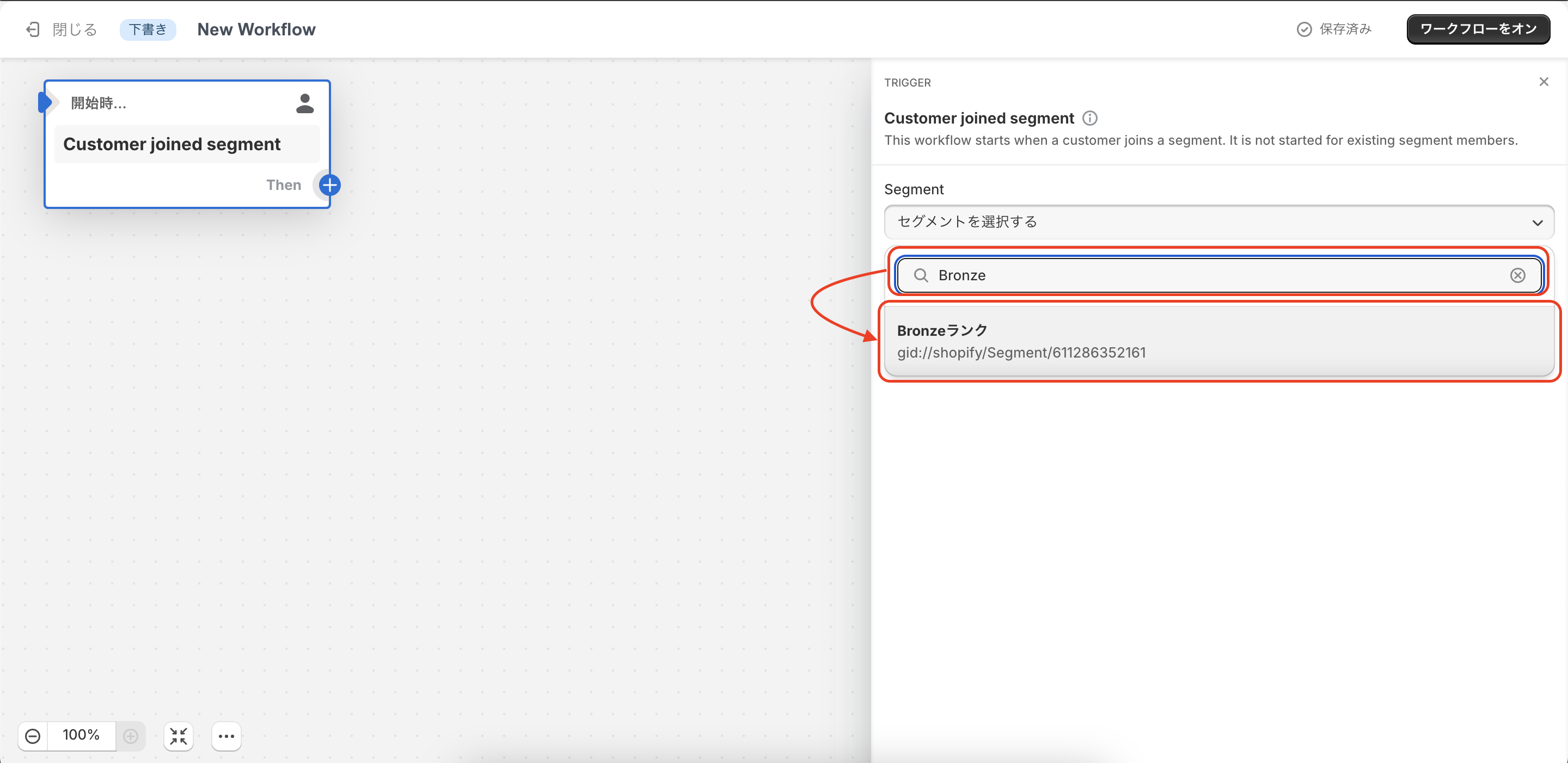
Task: Click the zoom in plus icon
Action: coord(130,736)
